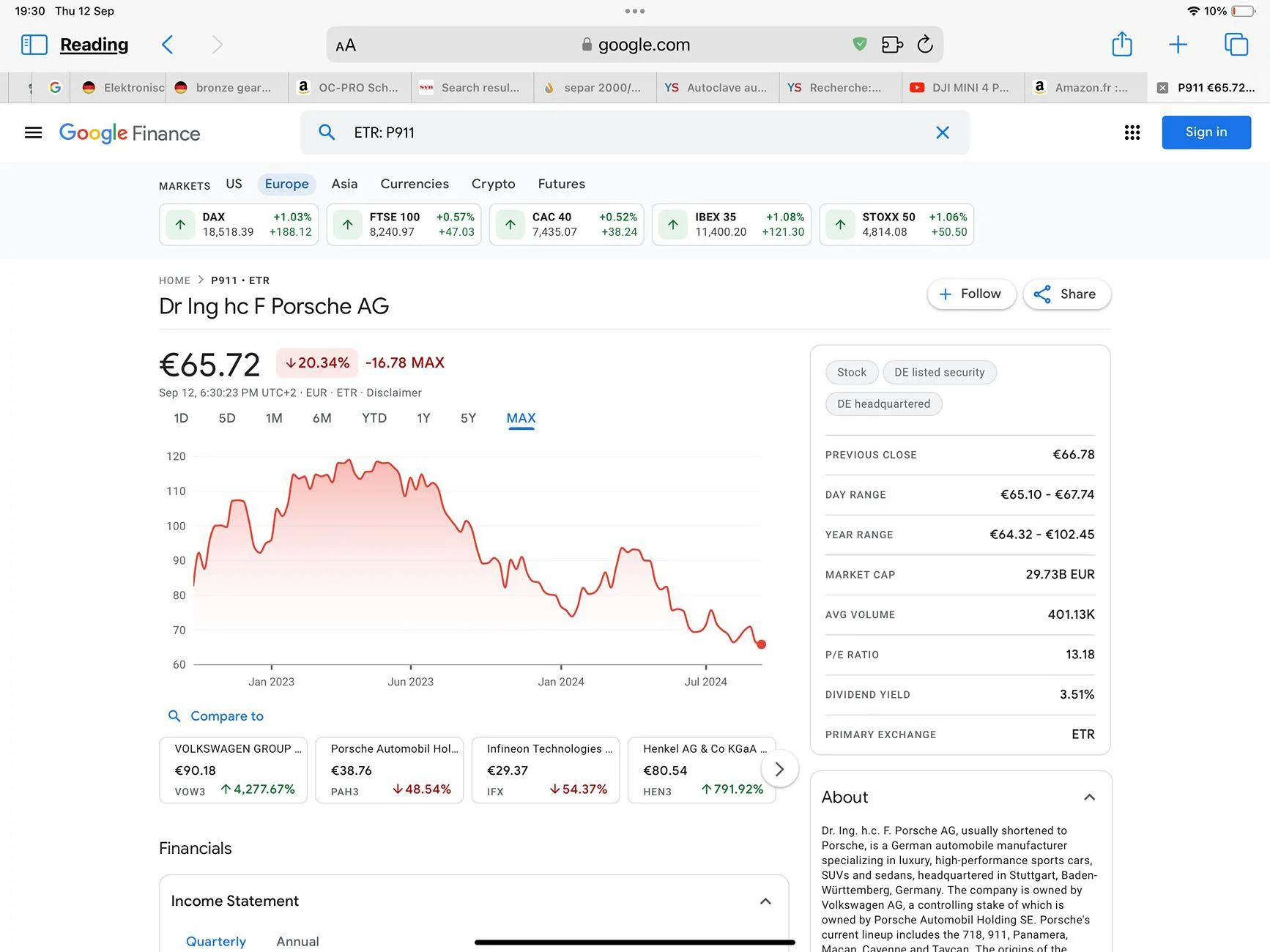Viewport: 1270px width, 952px height.
Task: Switch to the OC-PRO Sch tab
Action: [x=350, y=88]
